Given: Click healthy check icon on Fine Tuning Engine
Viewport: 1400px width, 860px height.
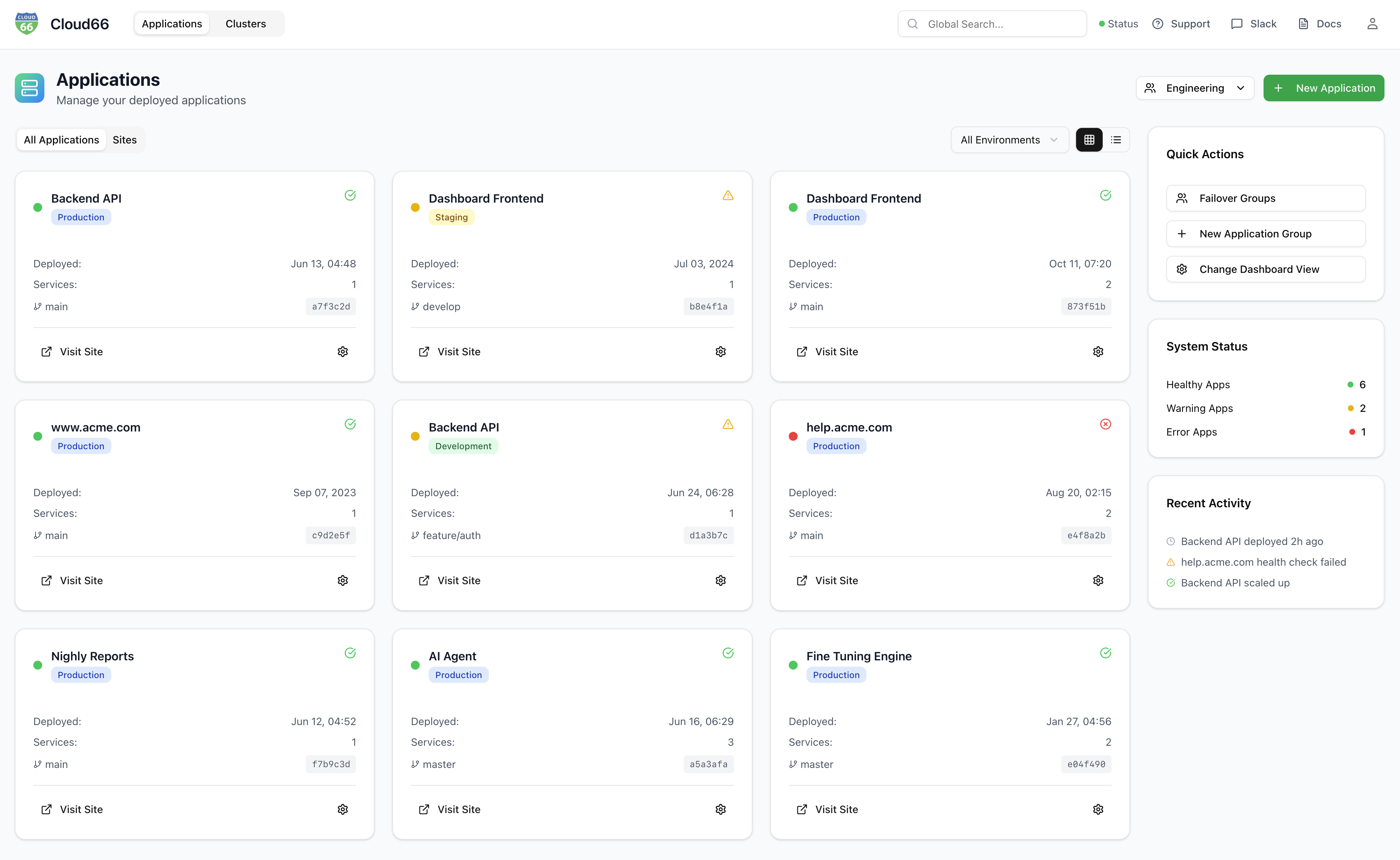Looking at the screenshot, I should coord(1105,652).
